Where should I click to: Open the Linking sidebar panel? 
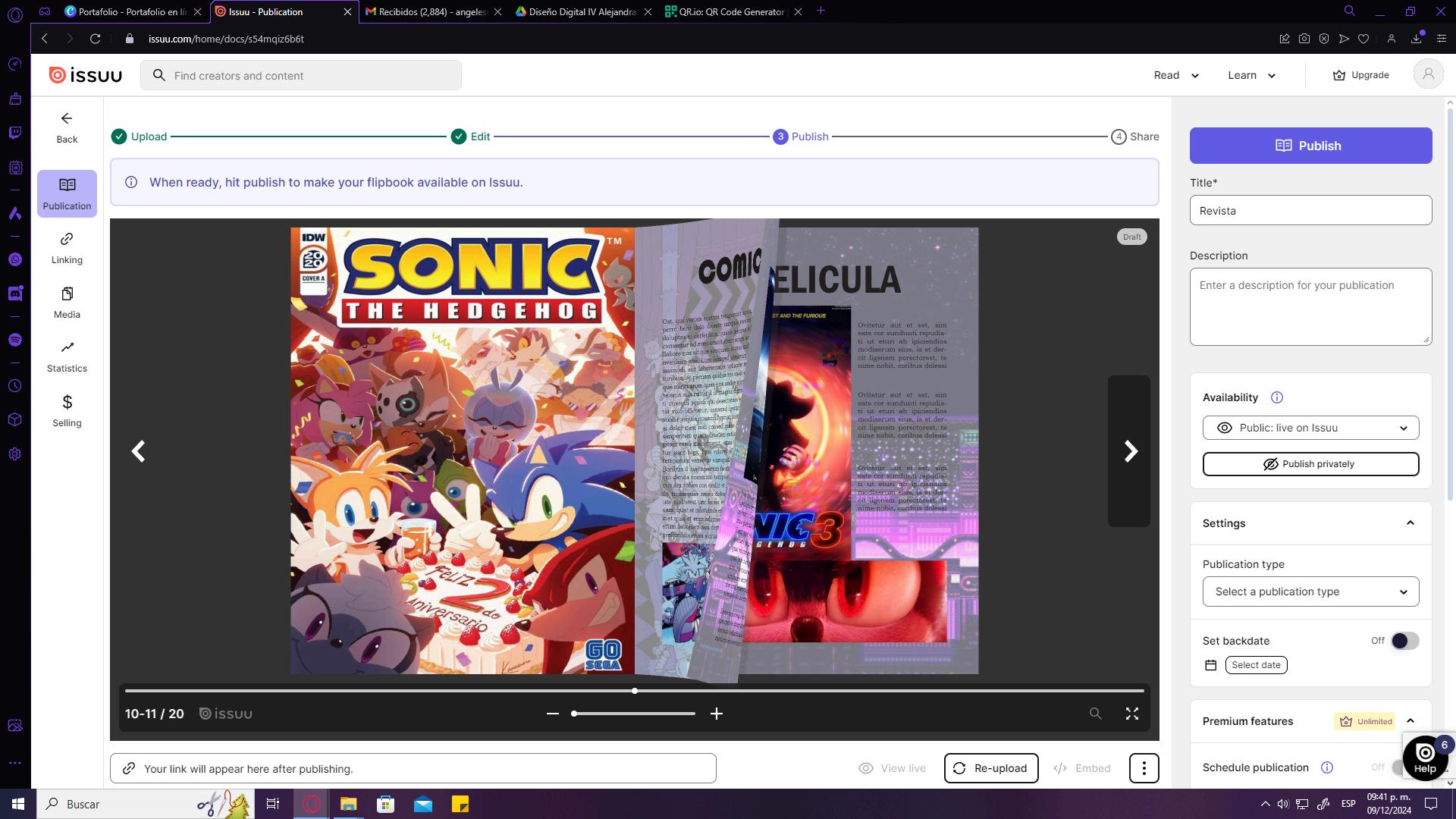coord(67,248)
